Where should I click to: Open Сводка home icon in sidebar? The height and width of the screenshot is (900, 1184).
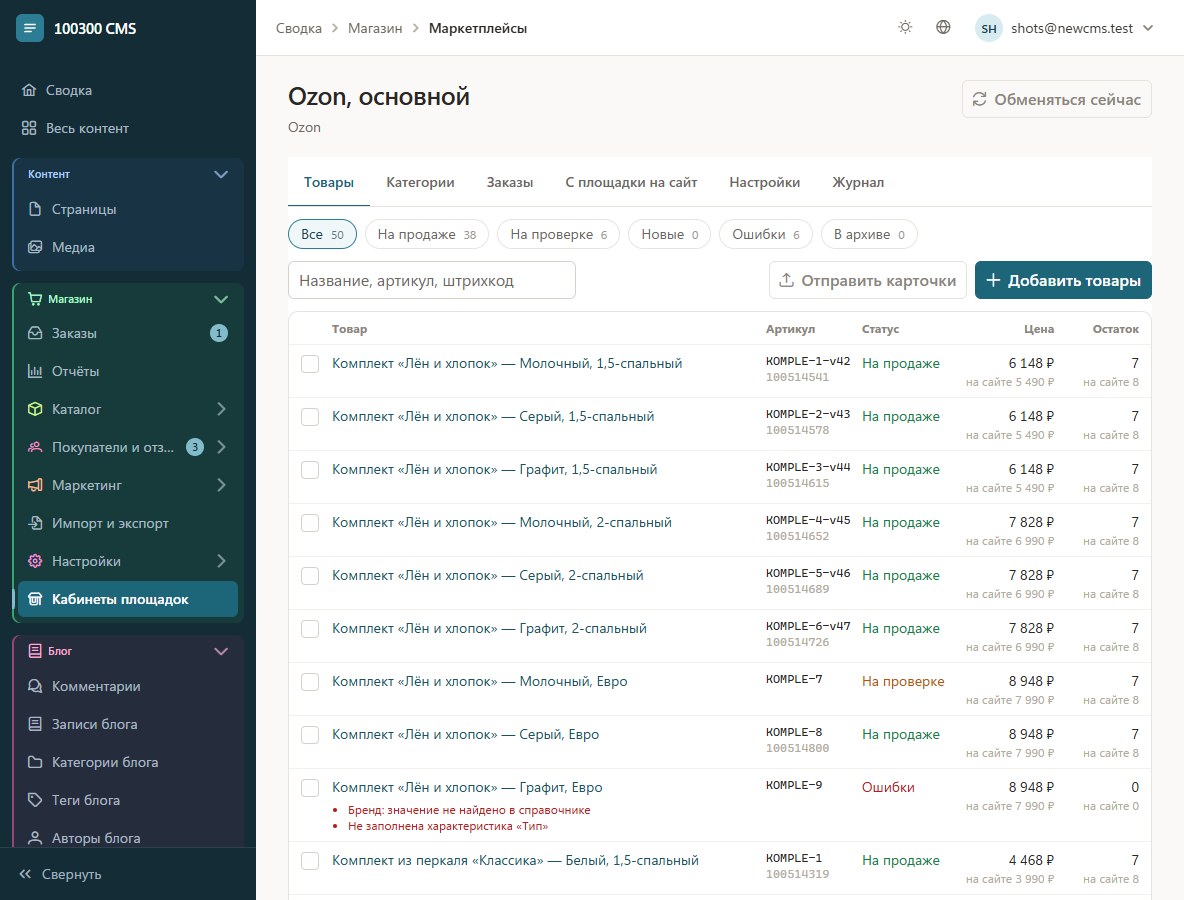click(x=29, y=90)
